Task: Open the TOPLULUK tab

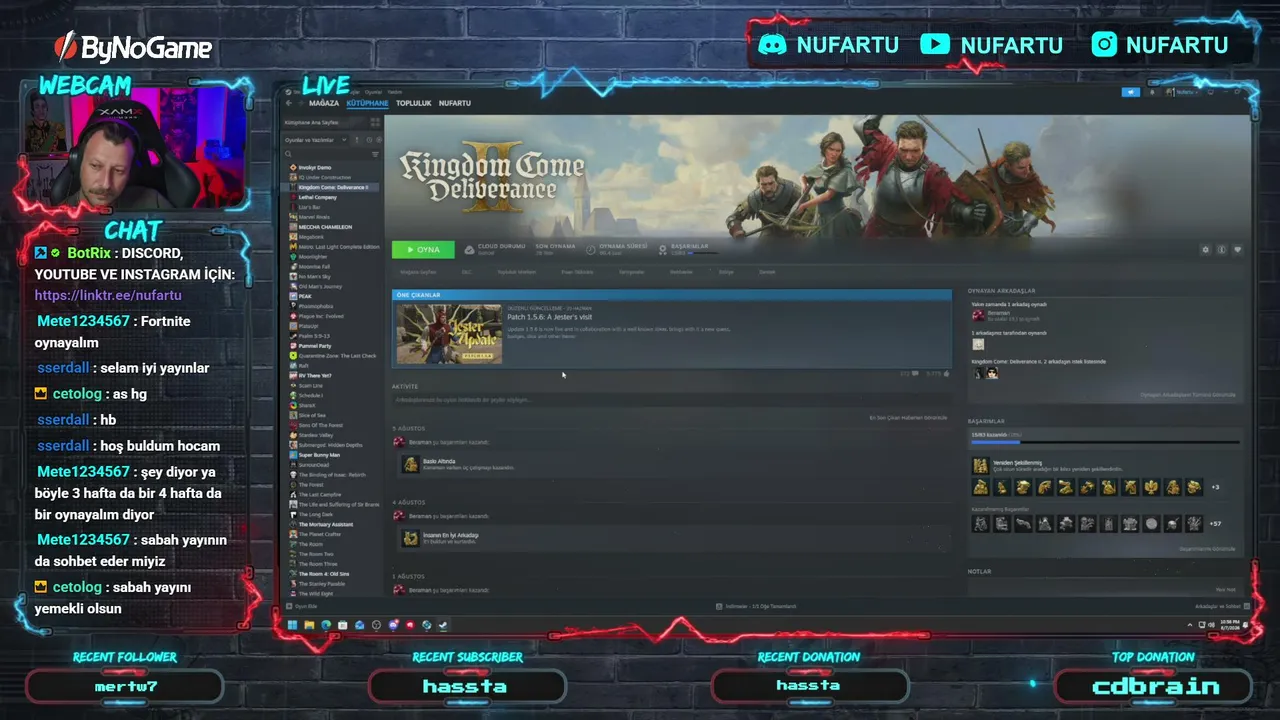Action: (x=413, y=103)
